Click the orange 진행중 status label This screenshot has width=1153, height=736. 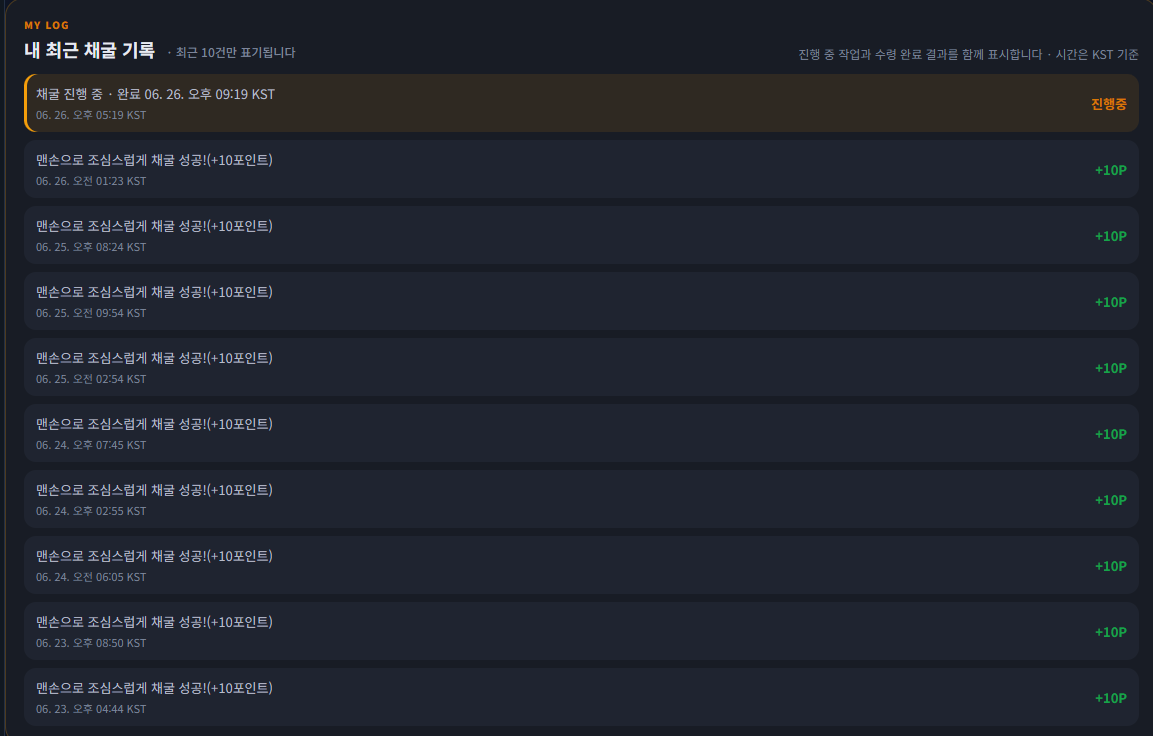click(1108, 104)
